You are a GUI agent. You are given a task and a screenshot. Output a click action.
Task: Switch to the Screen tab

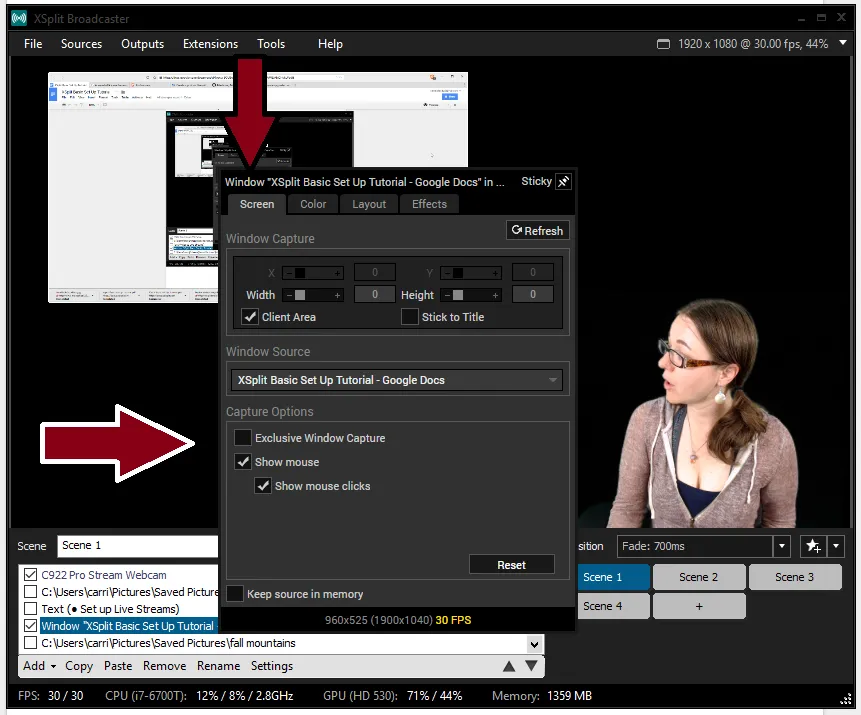[257, 204]
